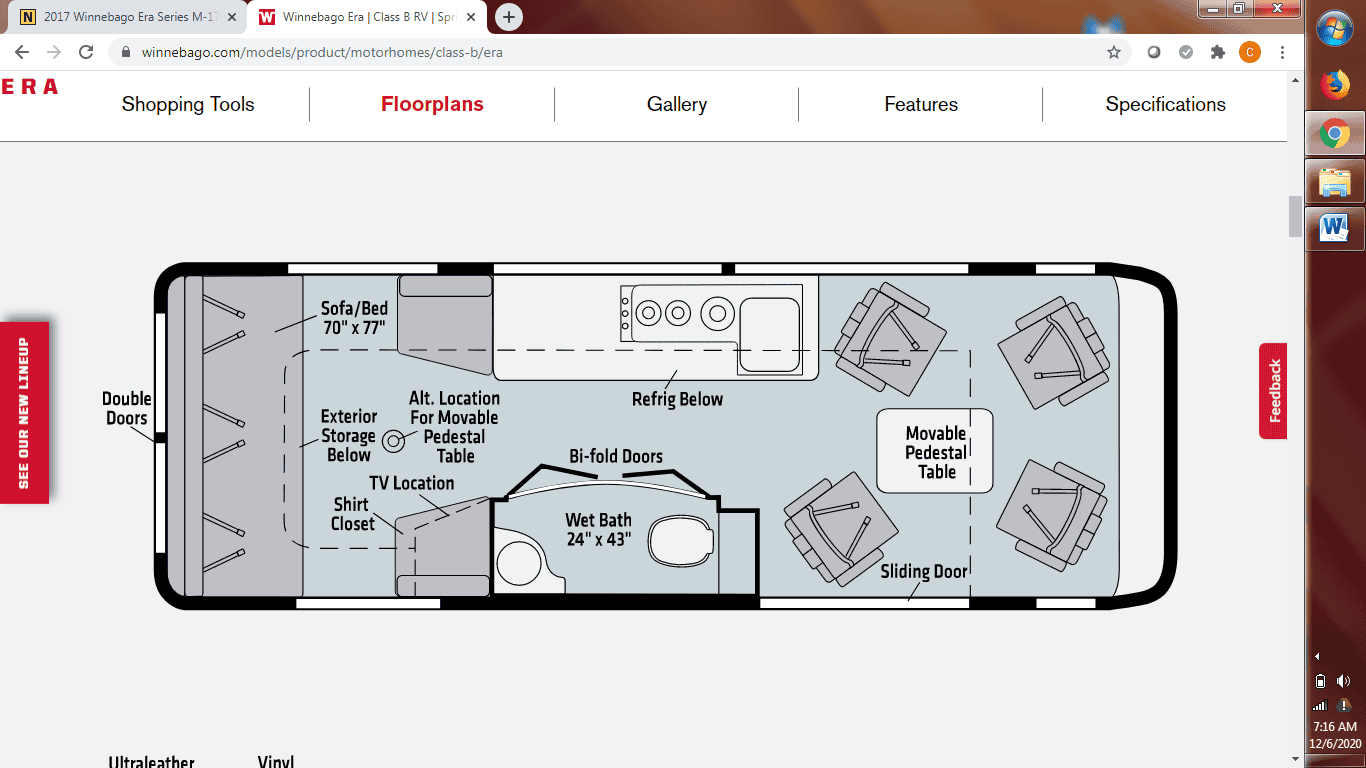
Task: Click the Vinyl option text
Action: 276,762
